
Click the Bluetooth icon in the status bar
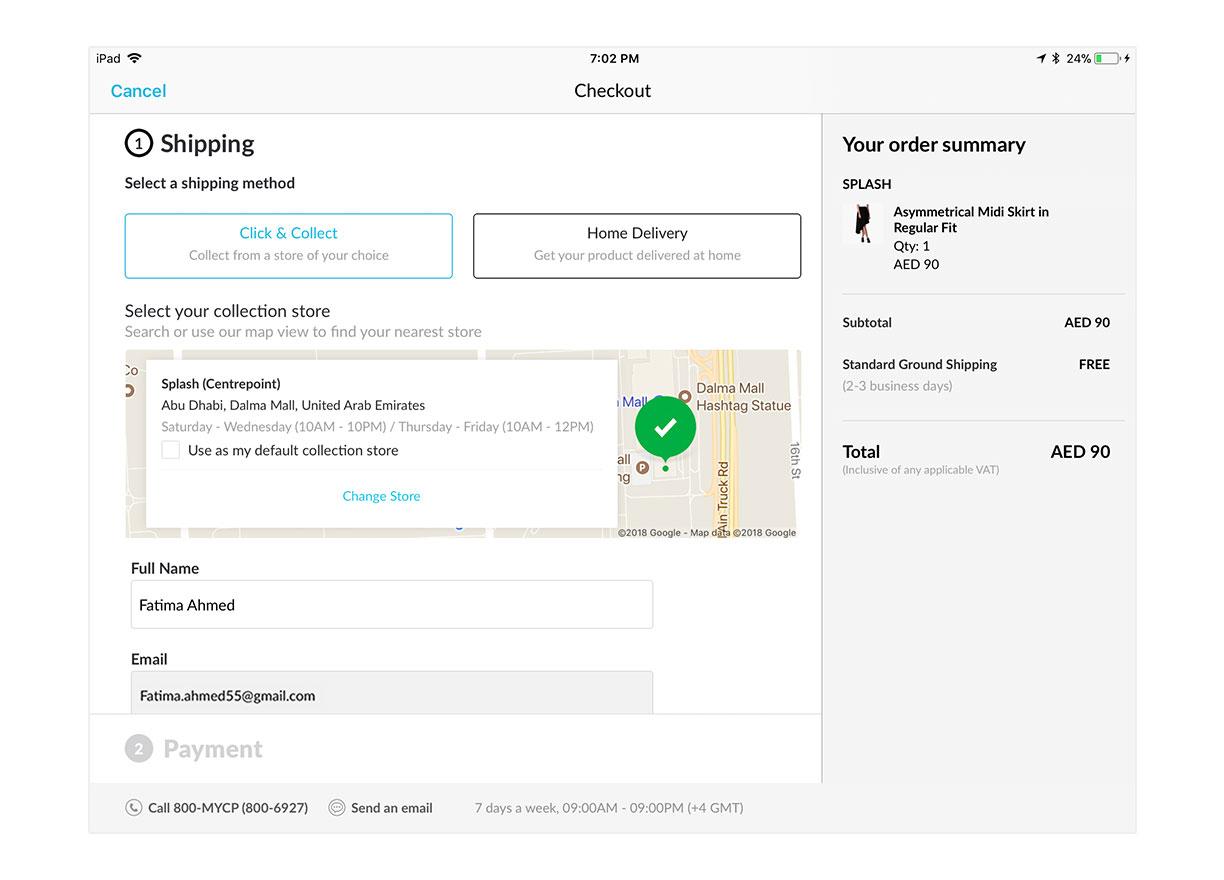pos(1055,57)
